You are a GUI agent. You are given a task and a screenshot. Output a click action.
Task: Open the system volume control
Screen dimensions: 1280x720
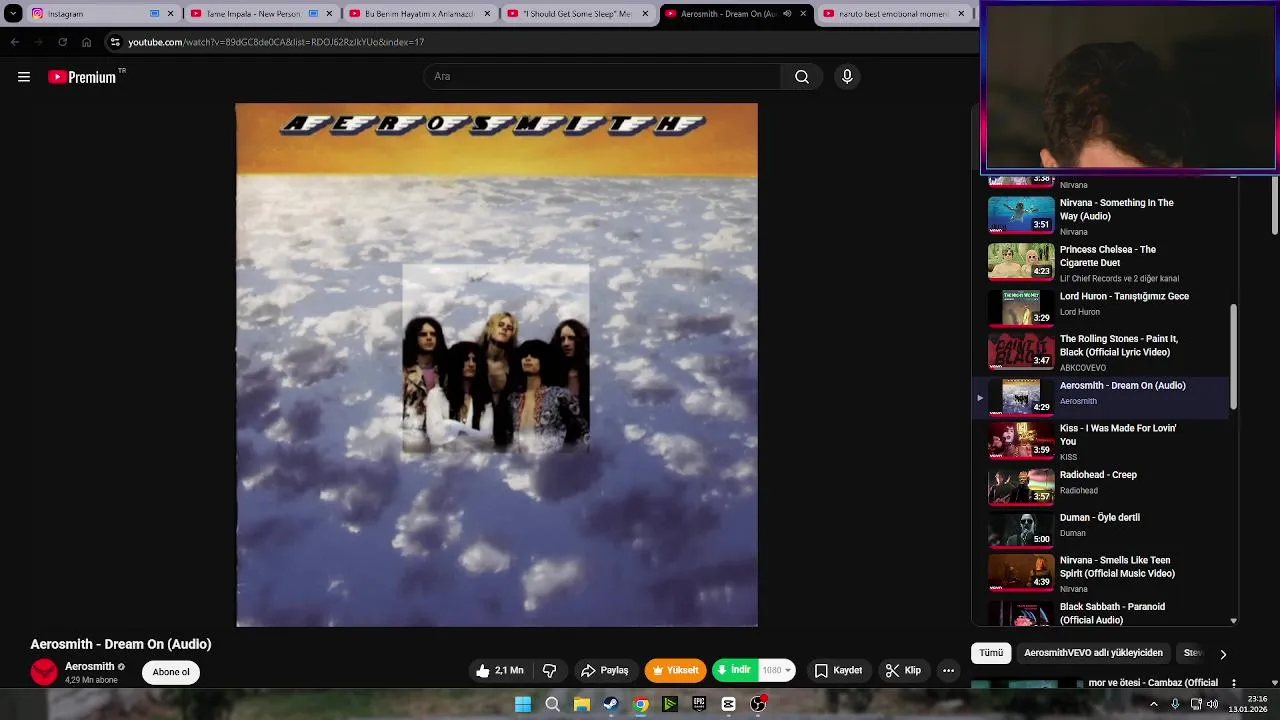(x=1212, y=704)
